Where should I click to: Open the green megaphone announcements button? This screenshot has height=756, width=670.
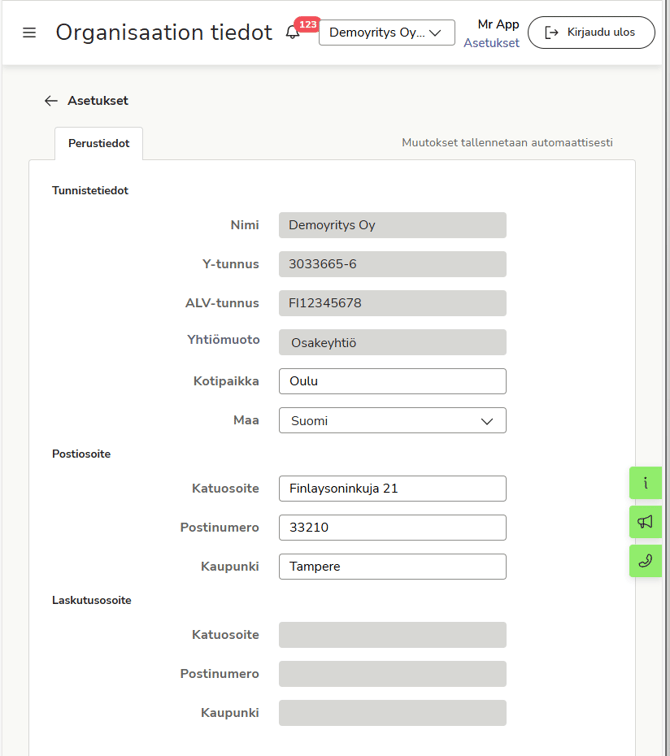pyautogui.click(x=645, y=522)
